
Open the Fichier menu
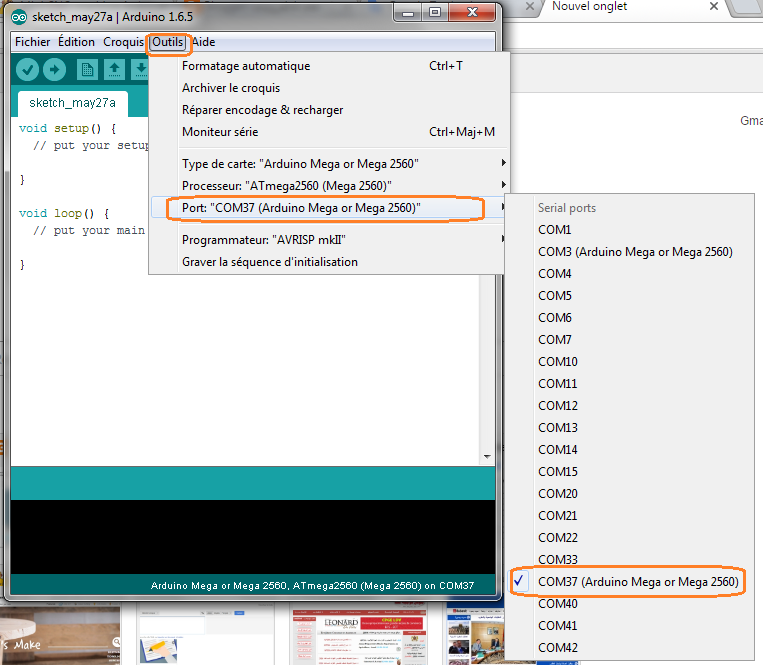point(33,42)
